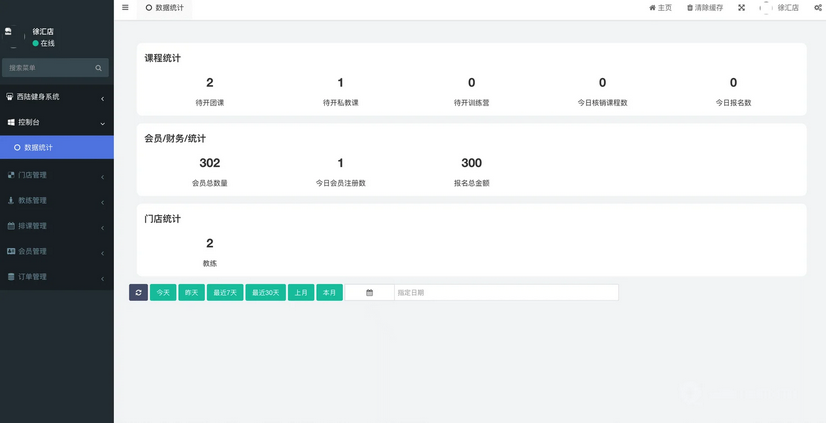Filter statistics by 今天
The width and height of the screenshot is (826, 424).
163,292
